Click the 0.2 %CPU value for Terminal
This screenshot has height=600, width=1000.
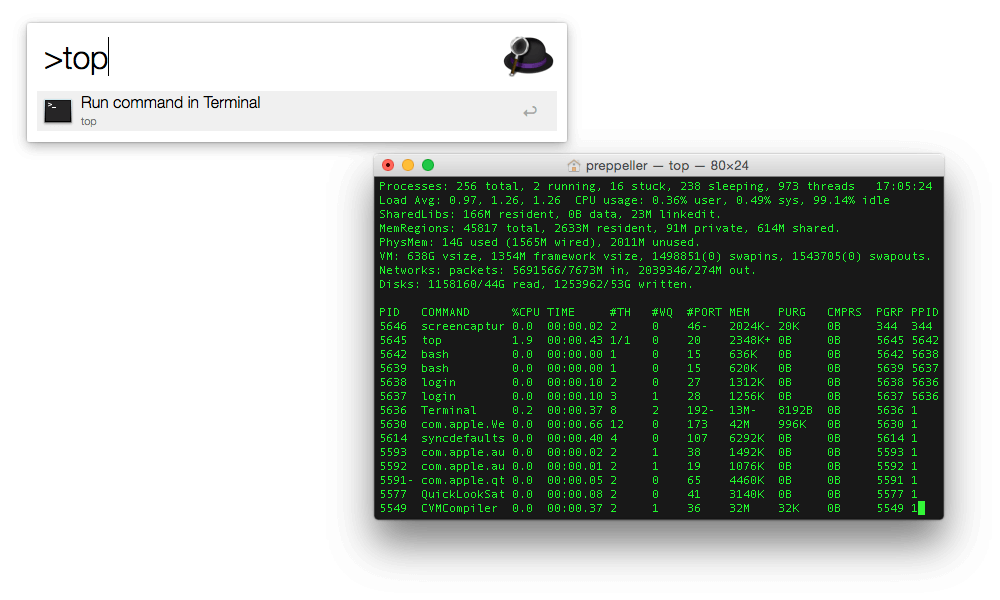click(522, 411)
